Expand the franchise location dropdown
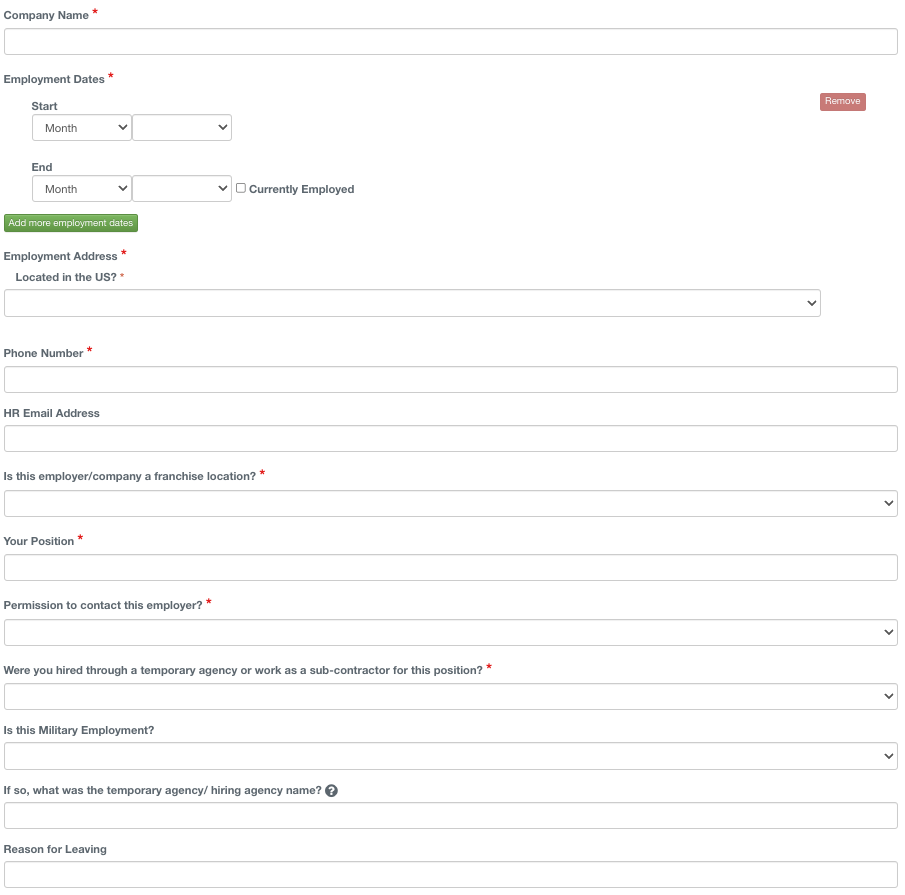The image size is (905, 895). pos(451,504)
